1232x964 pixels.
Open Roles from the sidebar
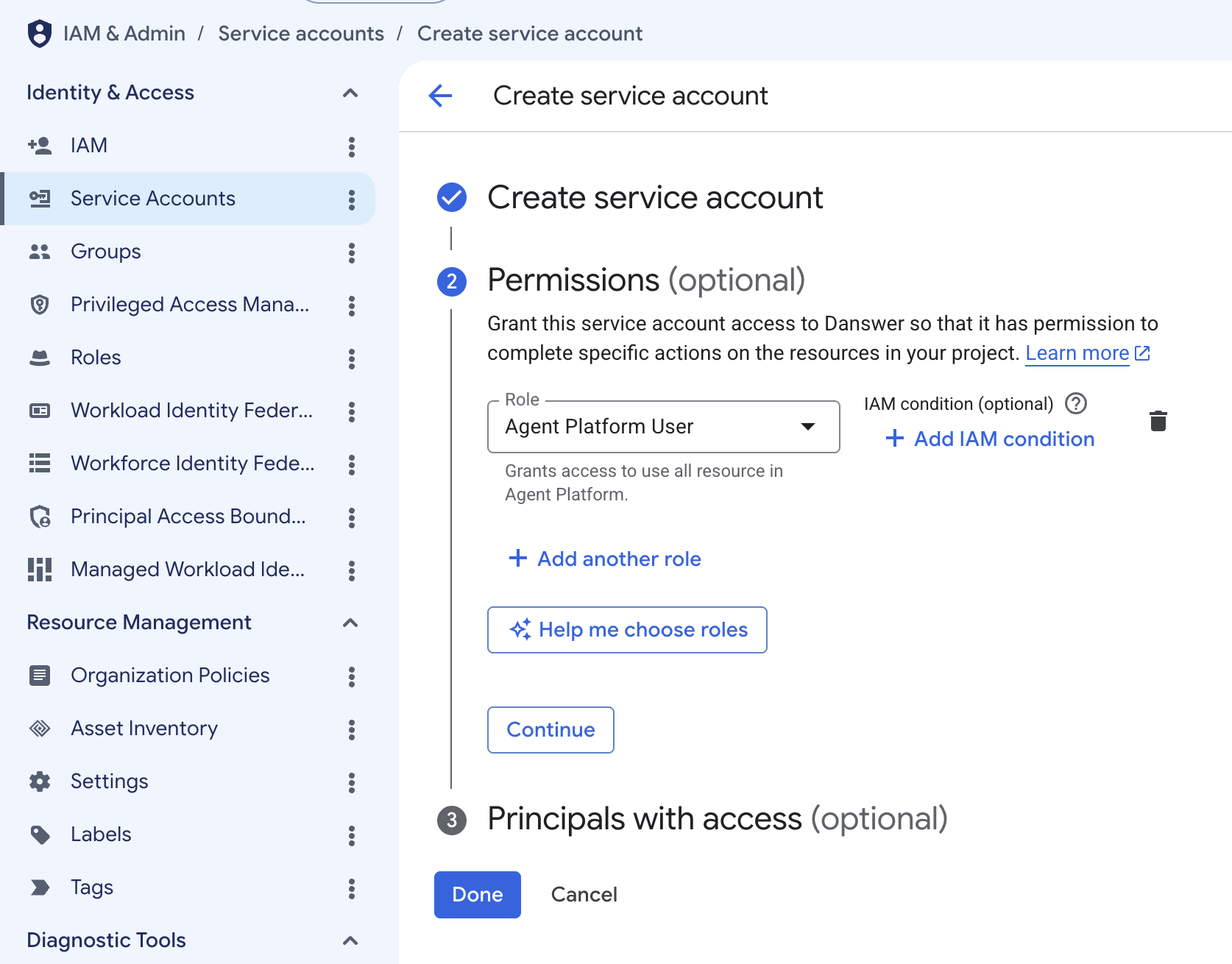188,358
